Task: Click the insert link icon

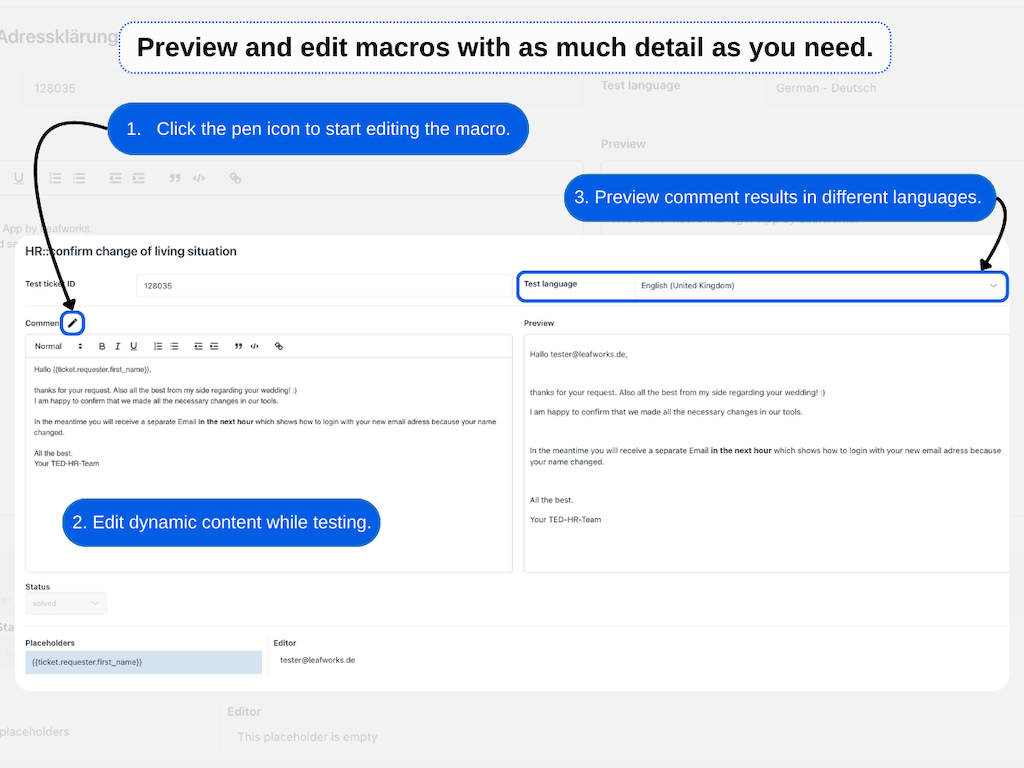Action: (x=278, y=346)
